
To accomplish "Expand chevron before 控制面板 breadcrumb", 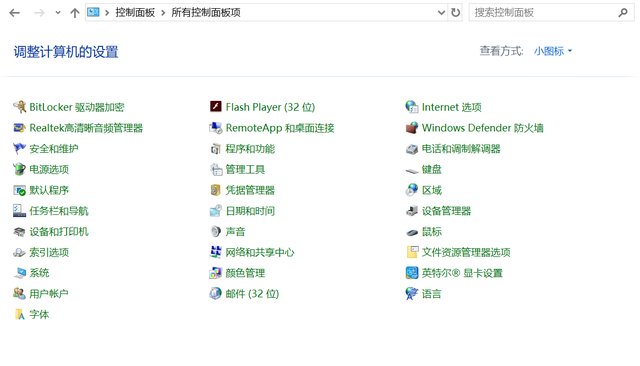I will tap(107, 13).
